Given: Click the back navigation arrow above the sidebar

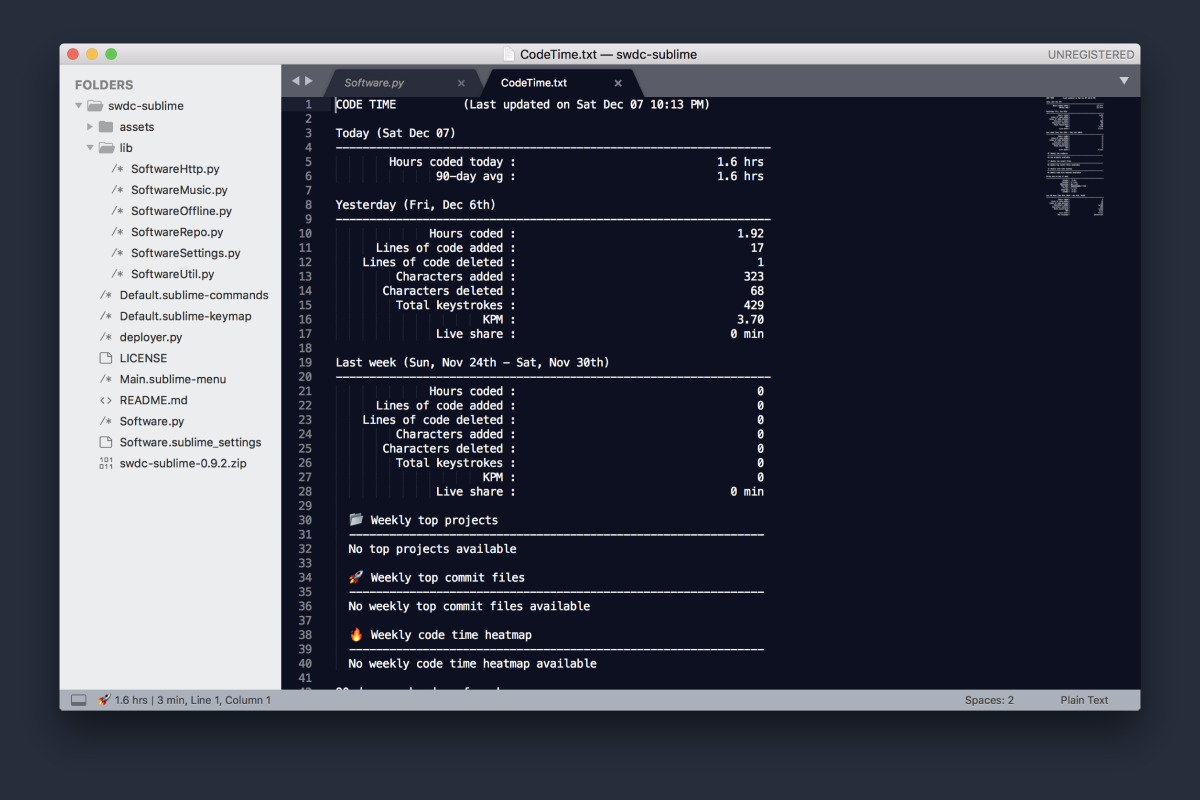Looking at the screenshot, I should 294,81.
